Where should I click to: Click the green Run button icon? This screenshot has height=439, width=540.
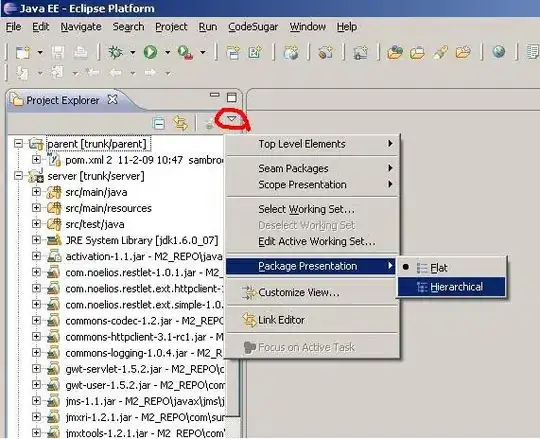click(150, 52)
